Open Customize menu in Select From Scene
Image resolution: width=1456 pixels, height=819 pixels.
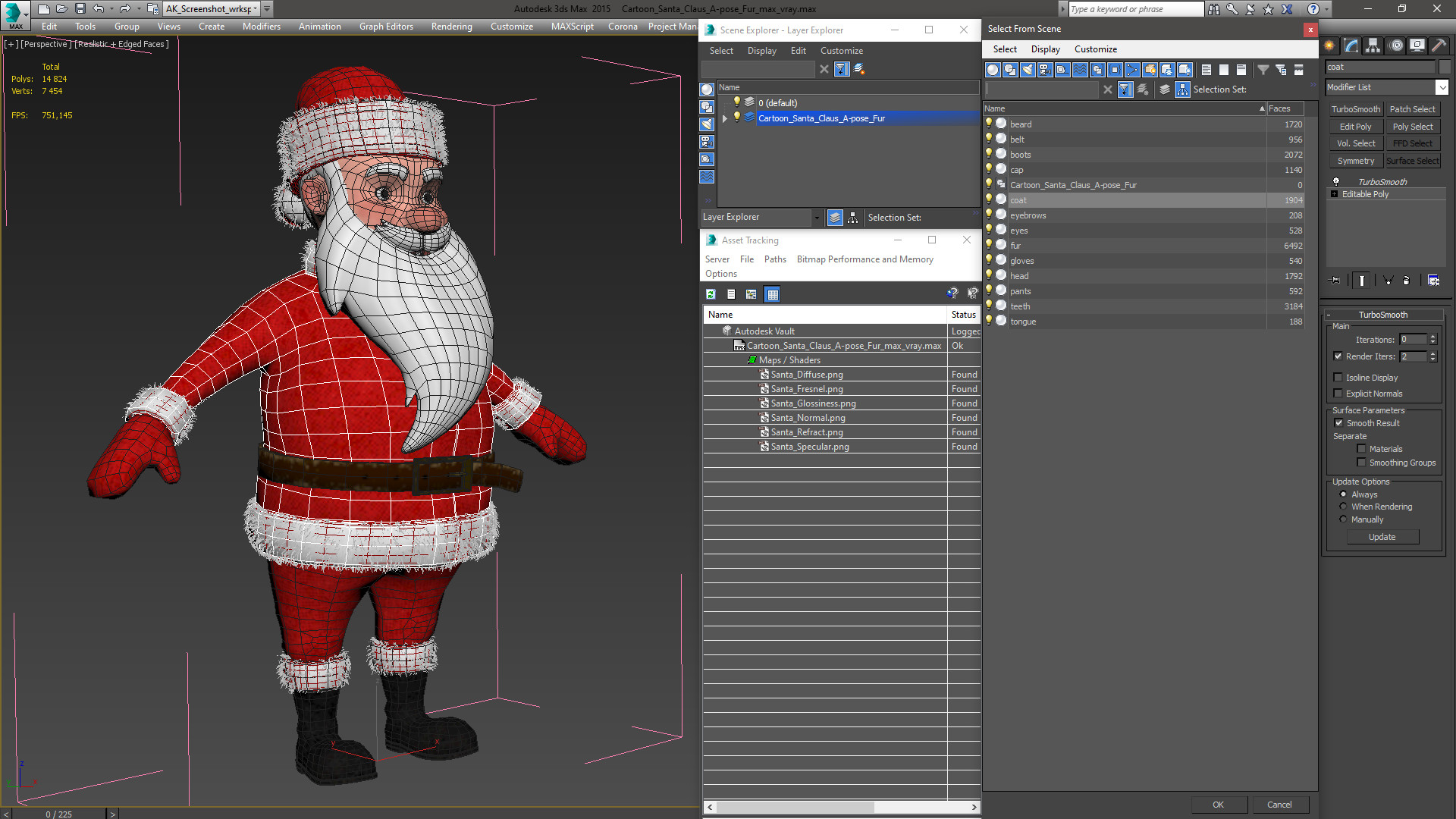pos(1095,49)
